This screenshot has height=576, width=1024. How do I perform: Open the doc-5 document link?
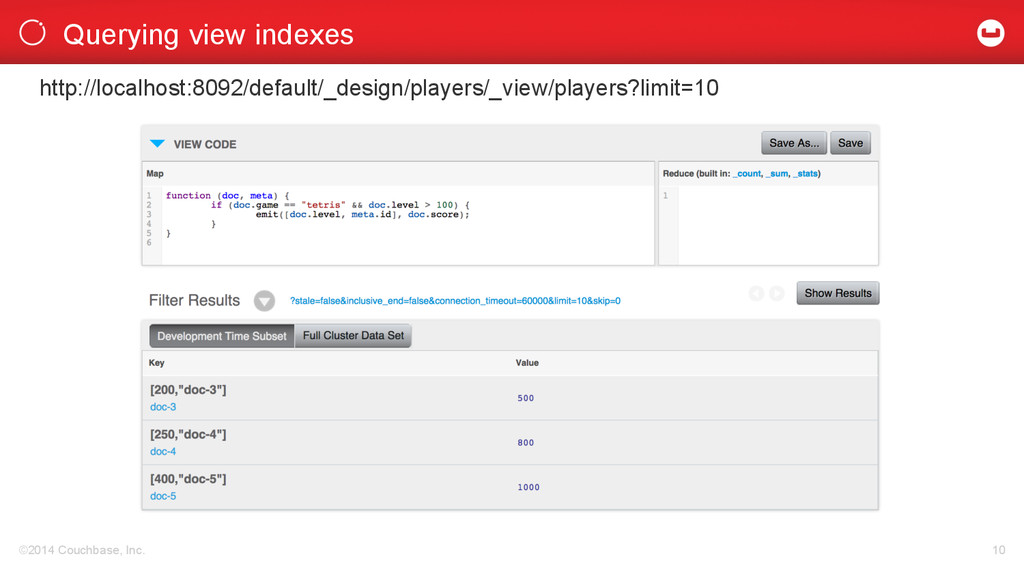pos(163,496)
